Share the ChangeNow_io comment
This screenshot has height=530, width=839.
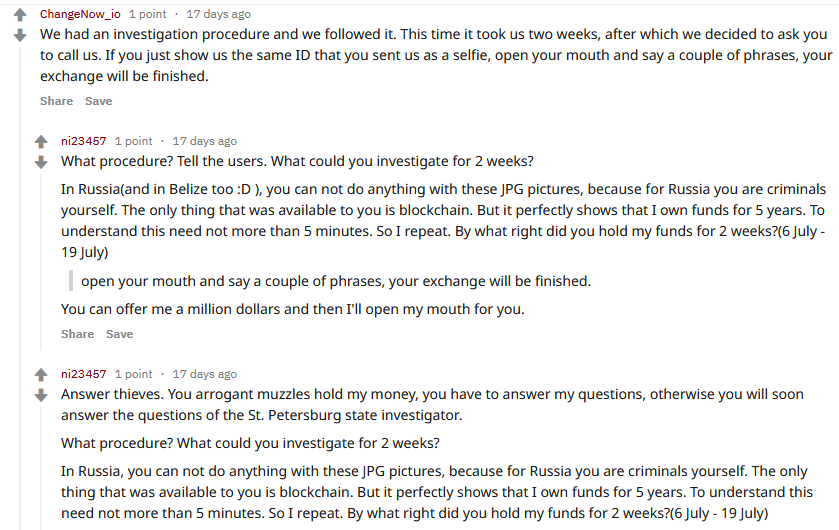tap(56, 101)
